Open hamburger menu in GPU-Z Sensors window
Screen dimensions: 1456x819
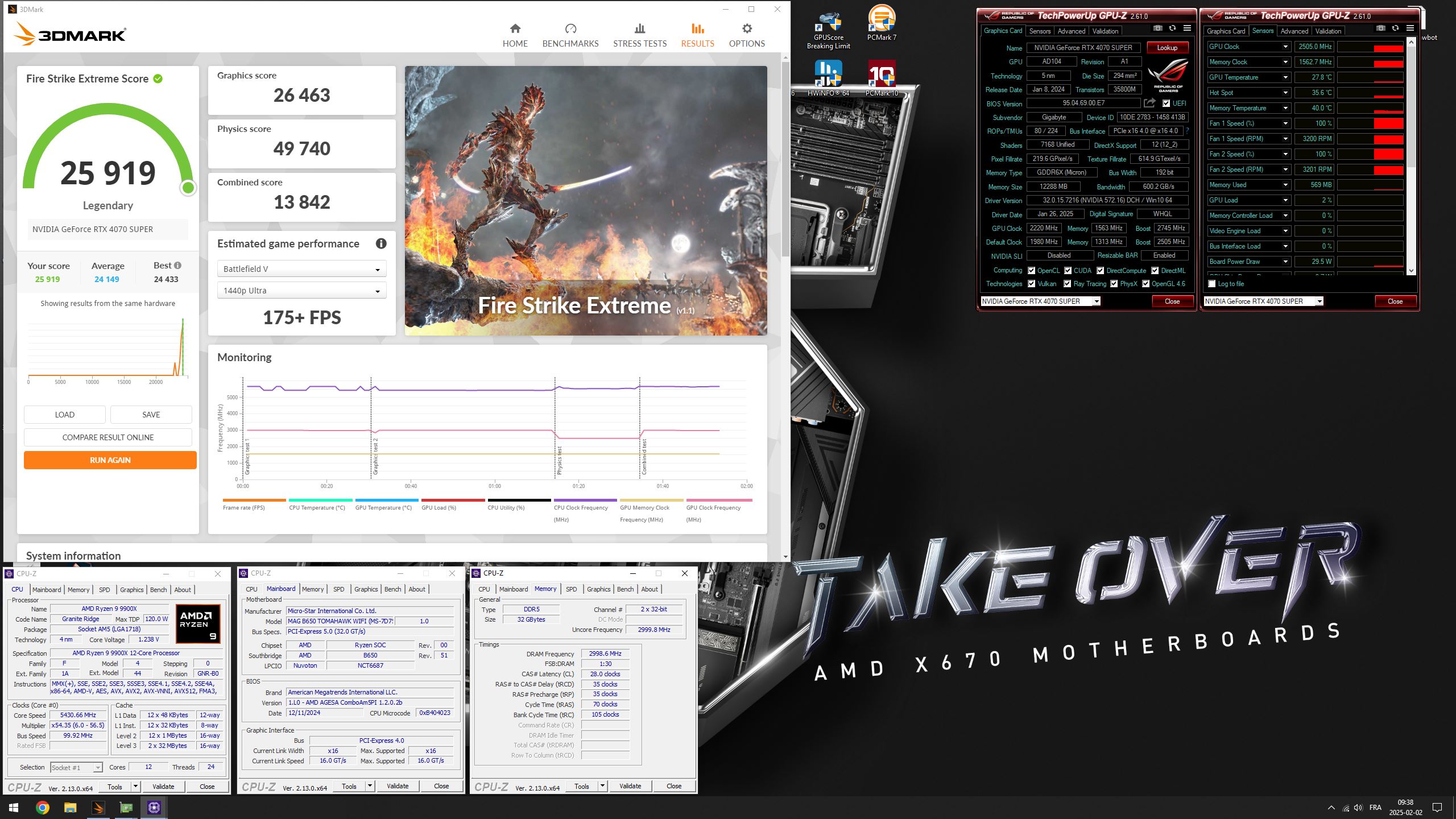click(1410, 28)
